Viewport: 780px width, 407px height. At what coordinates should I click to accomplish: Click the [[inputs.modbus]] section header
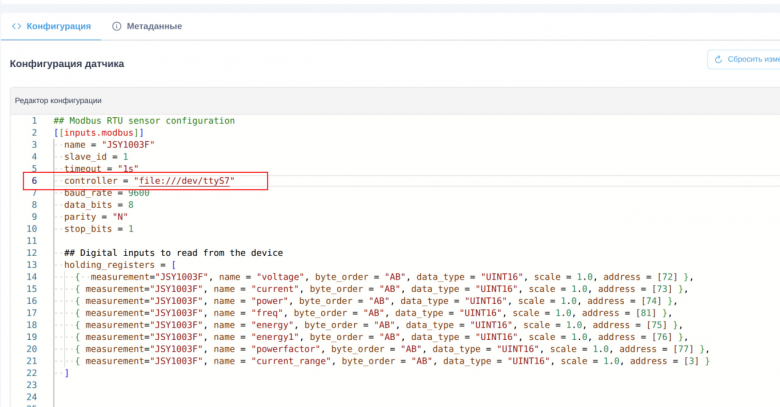(98, 133)
